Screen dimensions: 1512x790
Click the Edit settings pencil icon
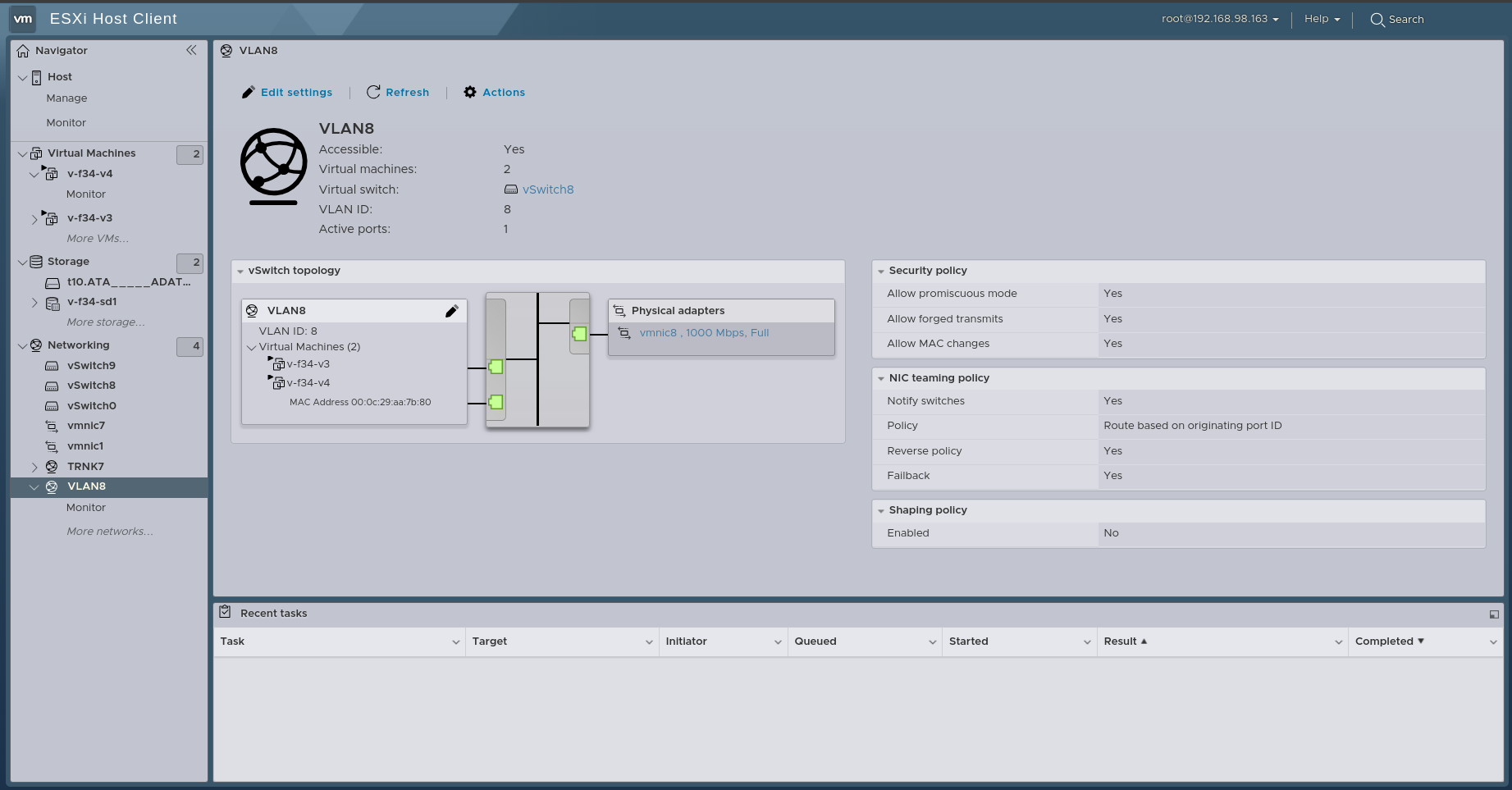(248, 92)
